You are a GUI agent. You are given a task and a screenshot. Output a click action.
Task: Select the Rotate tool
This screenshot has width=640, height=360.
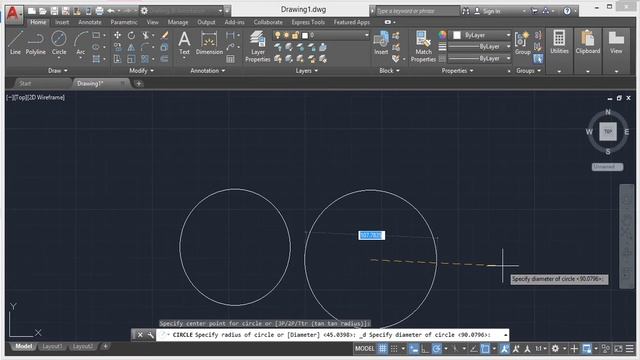pyautogui.click(x=131, y=36)
